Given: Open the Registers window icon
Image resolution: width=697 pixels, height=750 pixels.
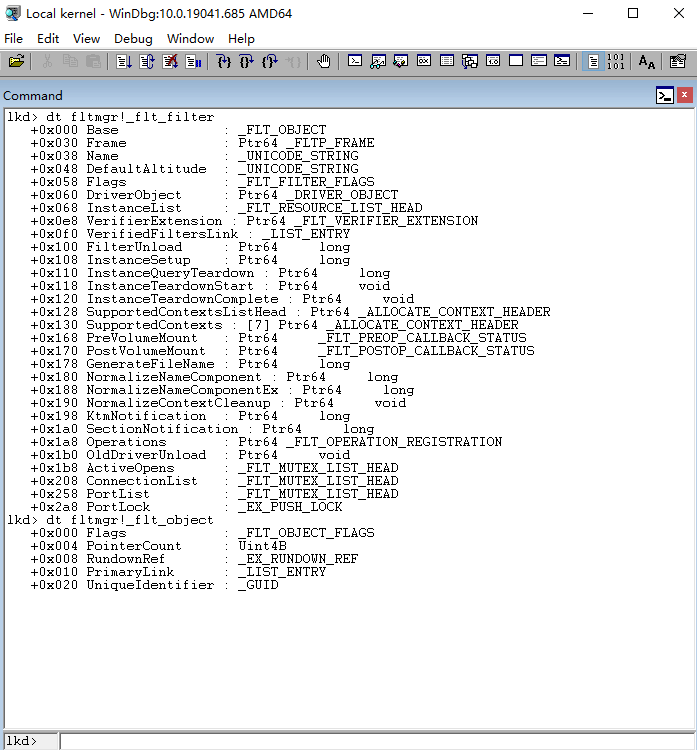Looking at the screenshot, I should [x=424, y=61].
